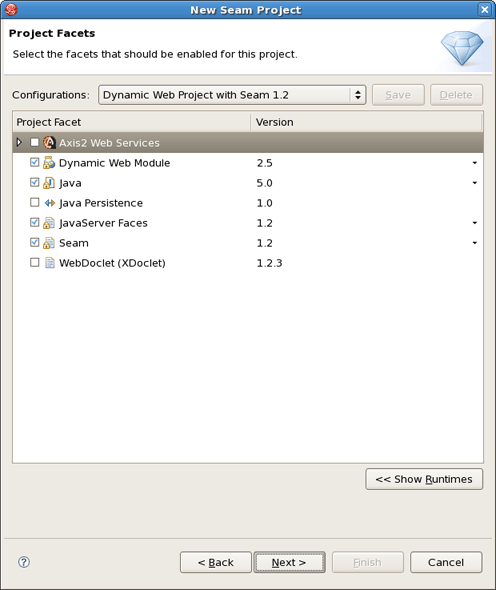496x590 pixels.
Task: Tick the Axis2 Web Services checkbox
Action: tap(35, 142)
